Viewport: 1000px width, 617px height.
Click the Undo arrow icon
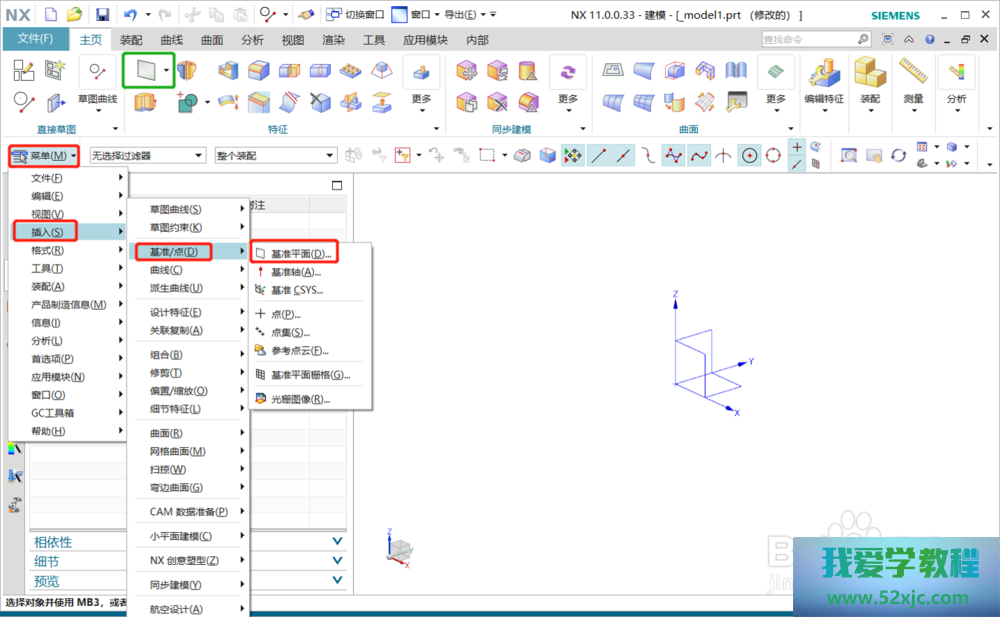point(130,15)
